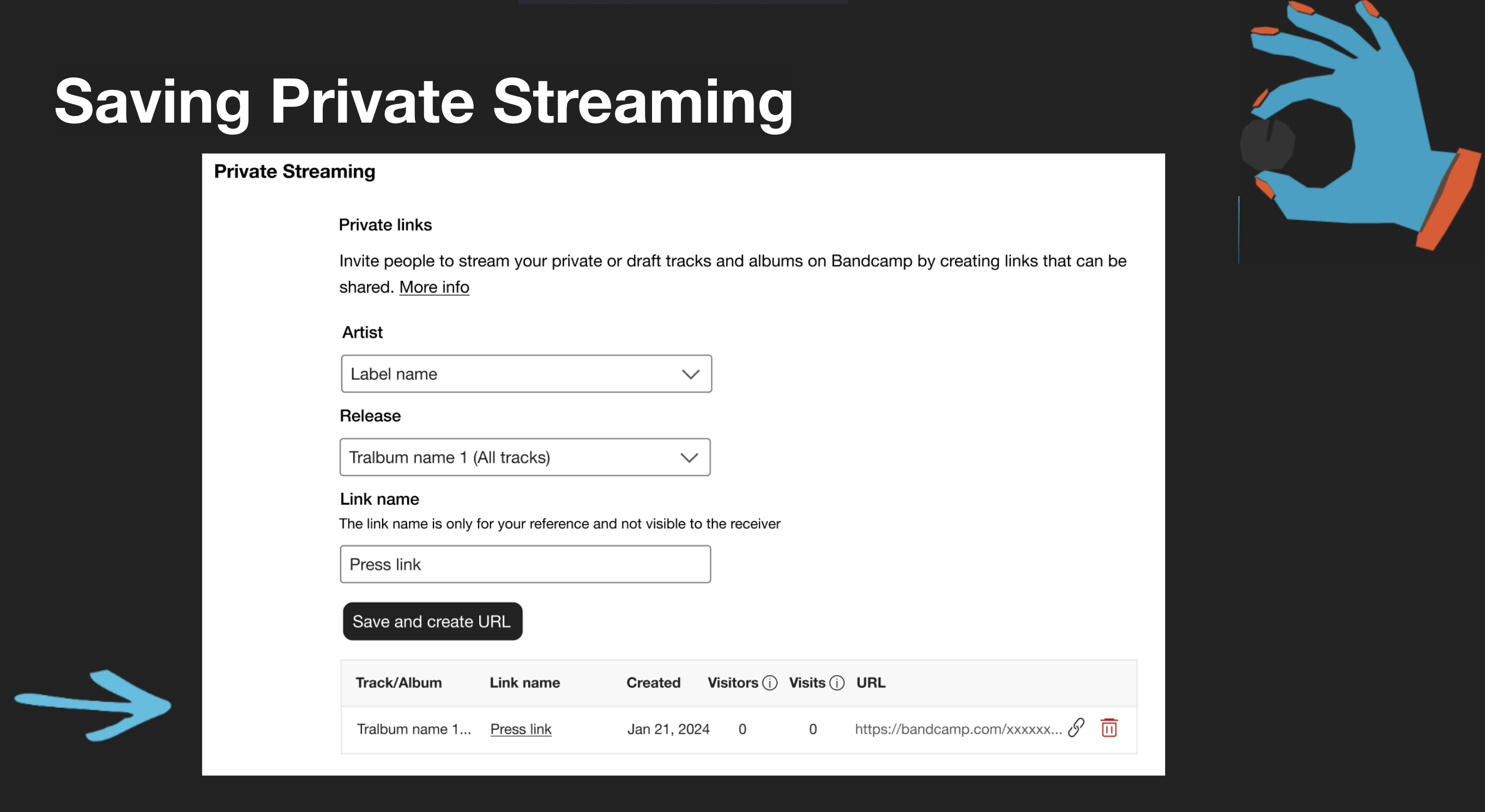1485x812 pixels.
Task: Expand the chevron on the Release selector
Action: pos(690,458)
